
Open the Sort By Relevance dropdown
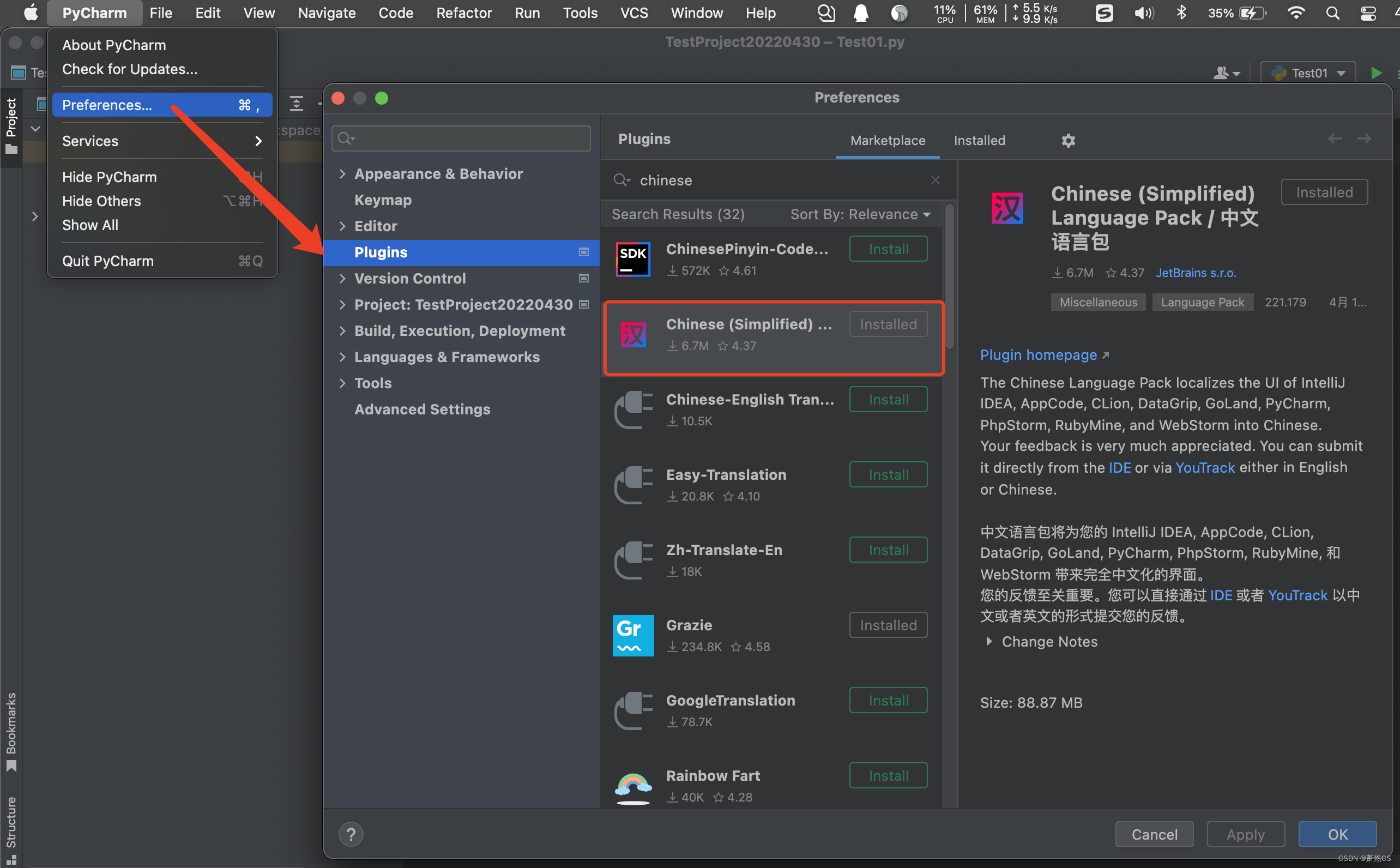[x=860, y=214]
